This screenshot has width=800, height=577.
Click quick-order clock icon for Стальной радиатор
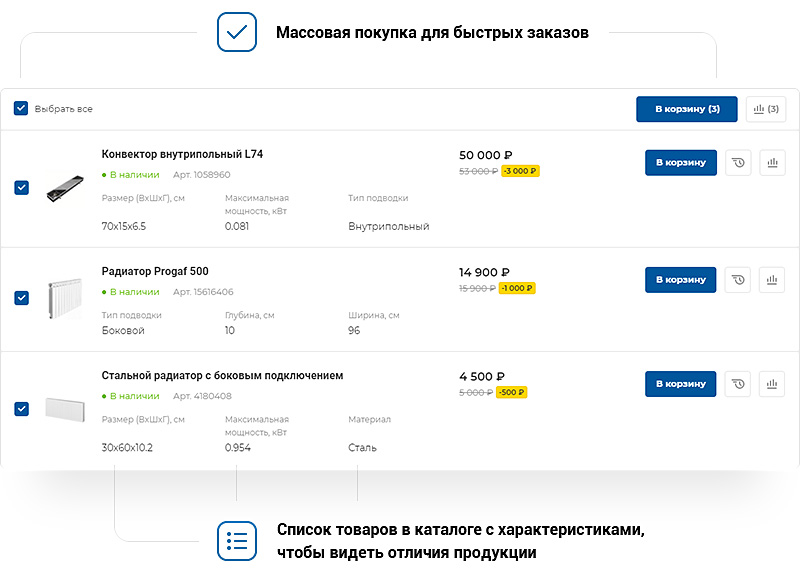[737, 383]
